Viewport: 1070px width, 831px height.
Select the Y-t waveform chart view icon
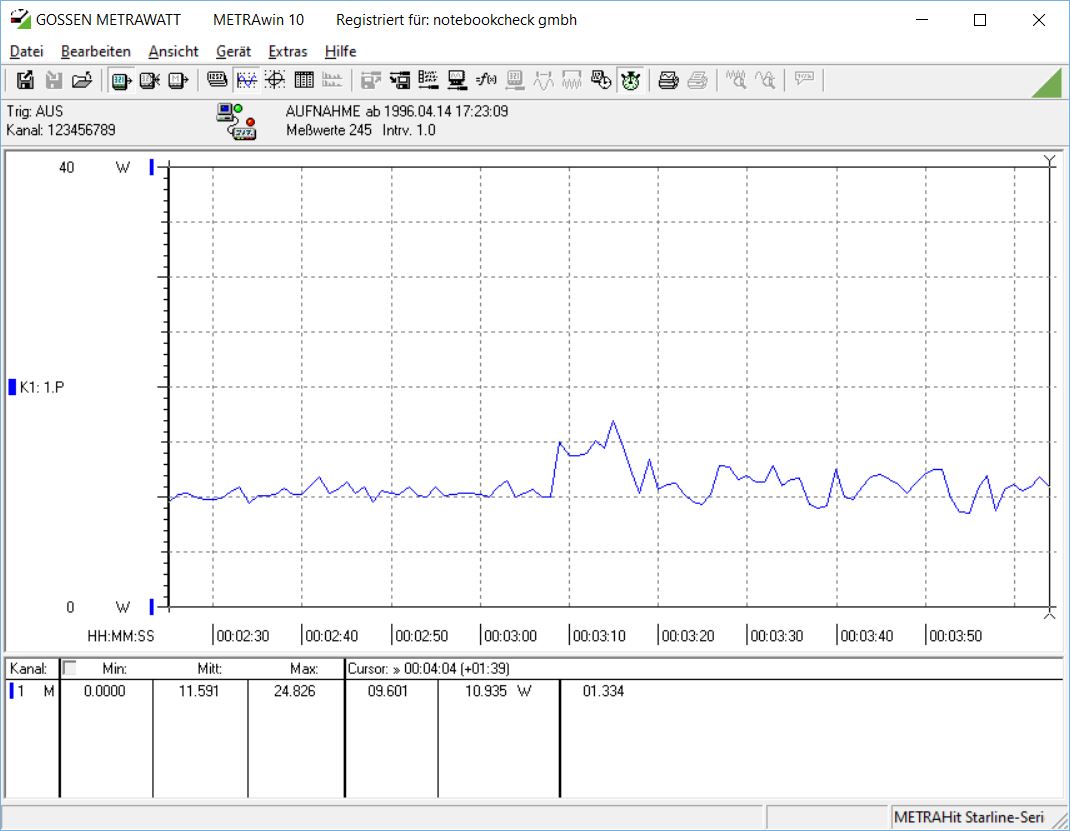[246, 81]
